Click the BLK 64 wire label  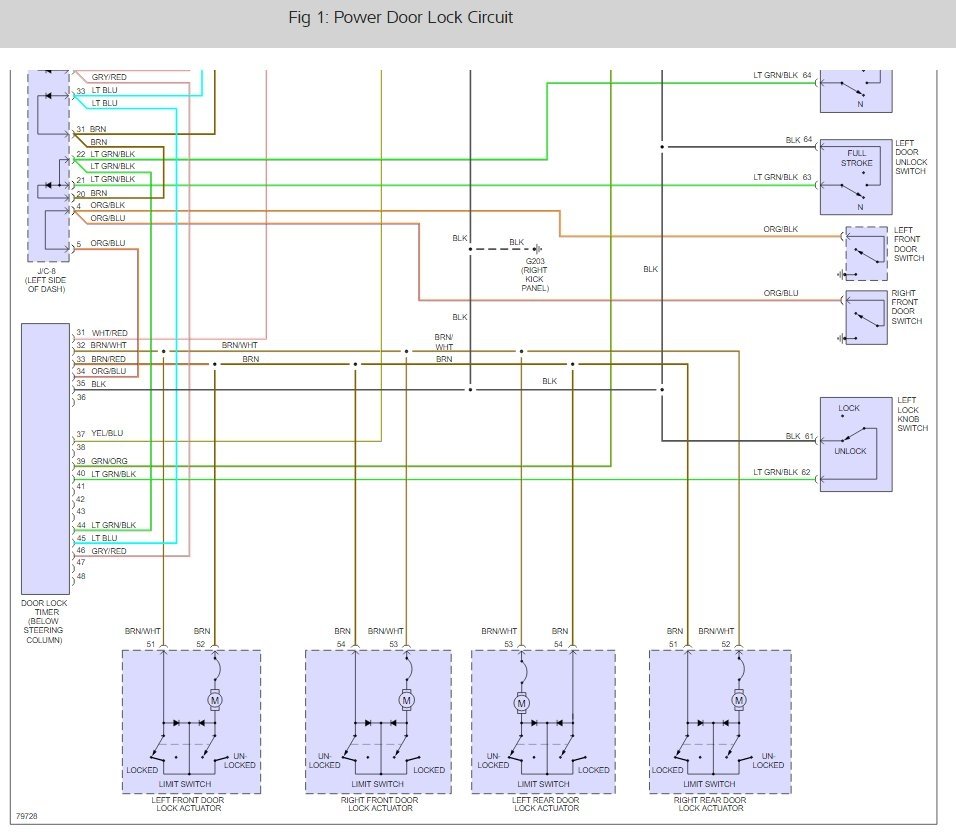(799, 140)
